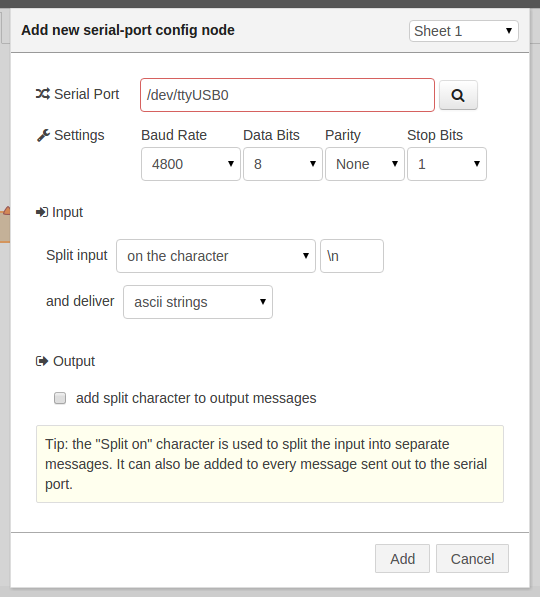Open the Parity dropdown showing None
The image size is (540, 597).
pos(365,164)
